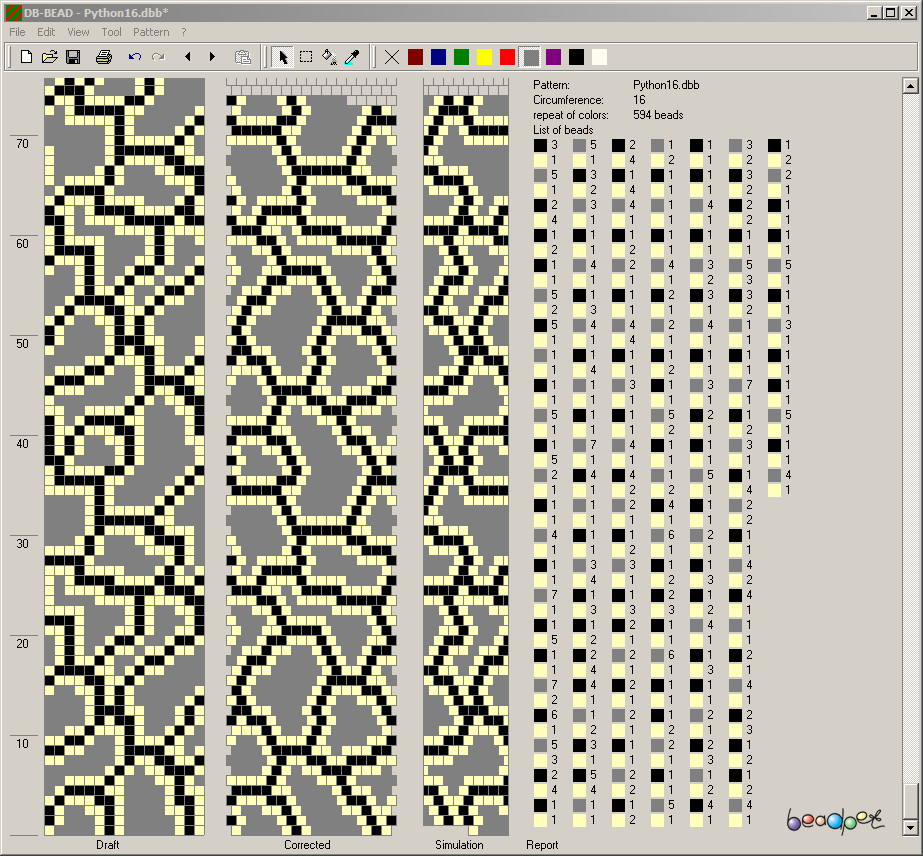The image size is (923, 856).
Task: Select the X no-color swatch
Action: (392, 57)
